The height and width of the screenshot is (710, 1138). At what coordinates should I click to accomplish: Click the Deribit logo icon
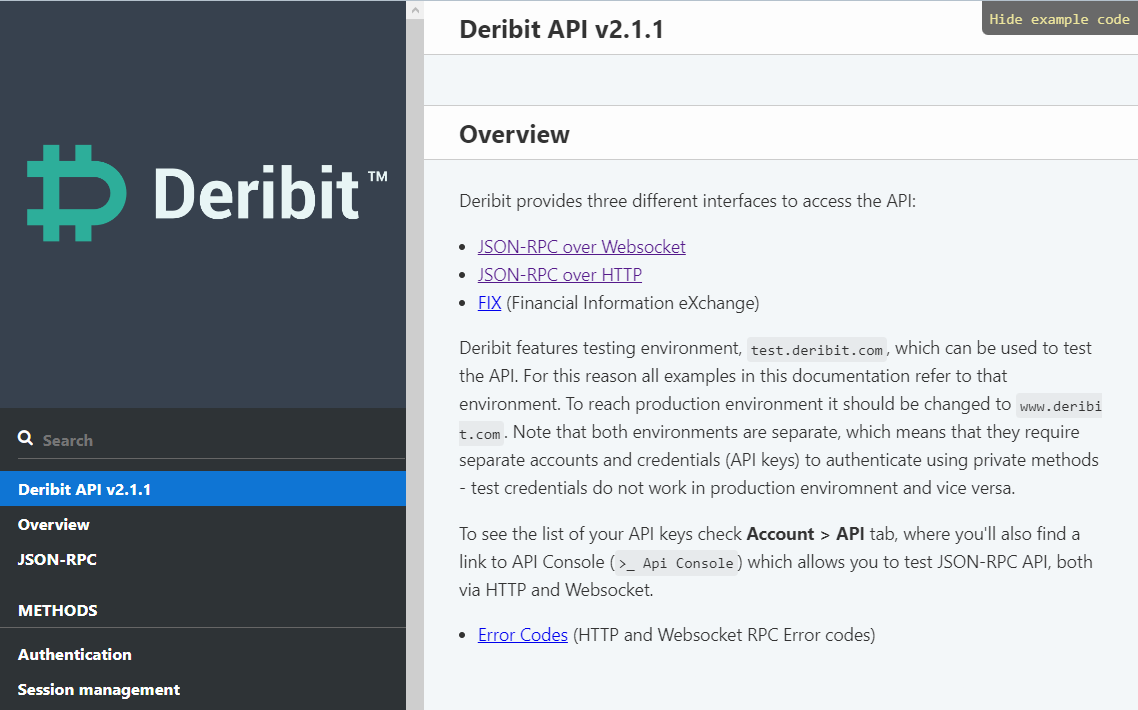(76, 192)
